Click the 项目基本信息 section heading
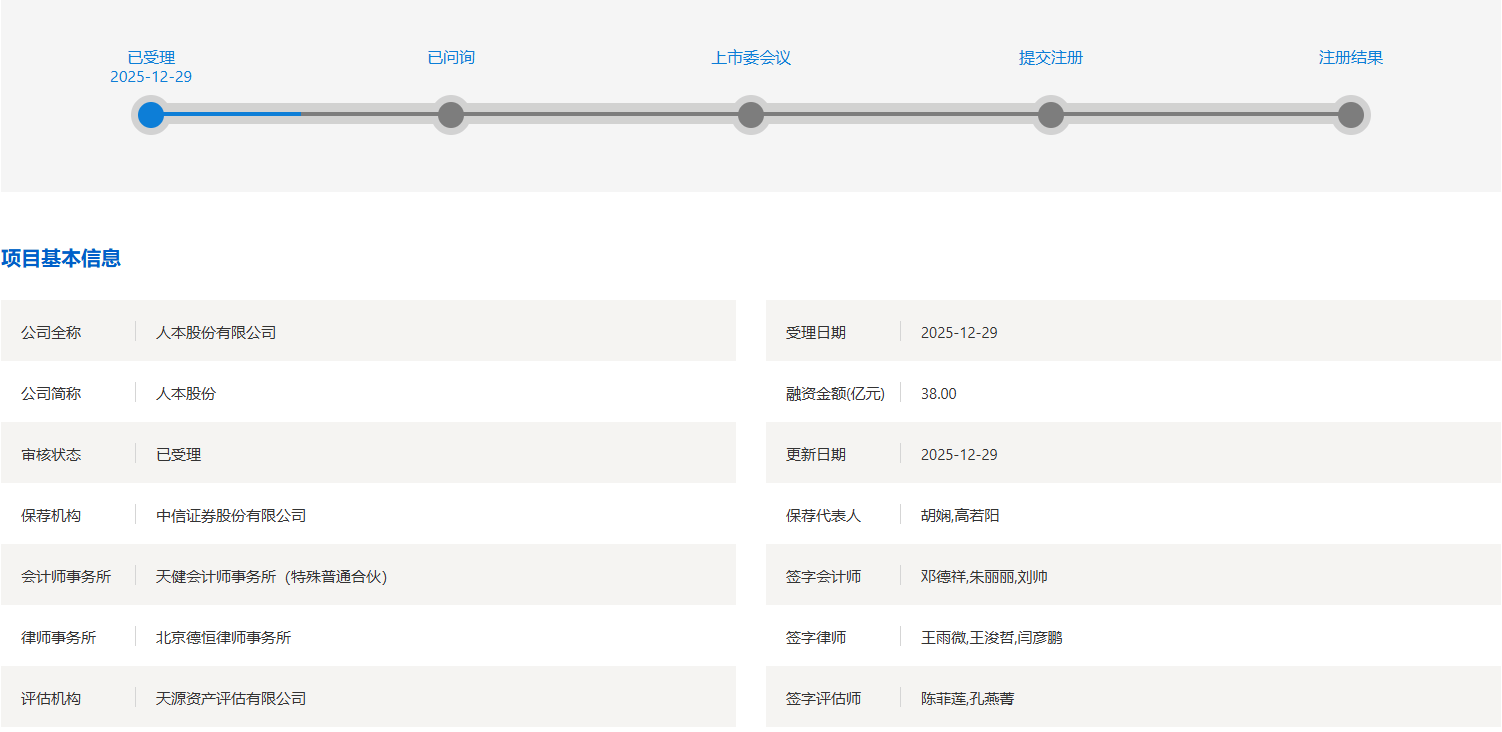Viewport: 1502px width, 732px height. [61, 258]
